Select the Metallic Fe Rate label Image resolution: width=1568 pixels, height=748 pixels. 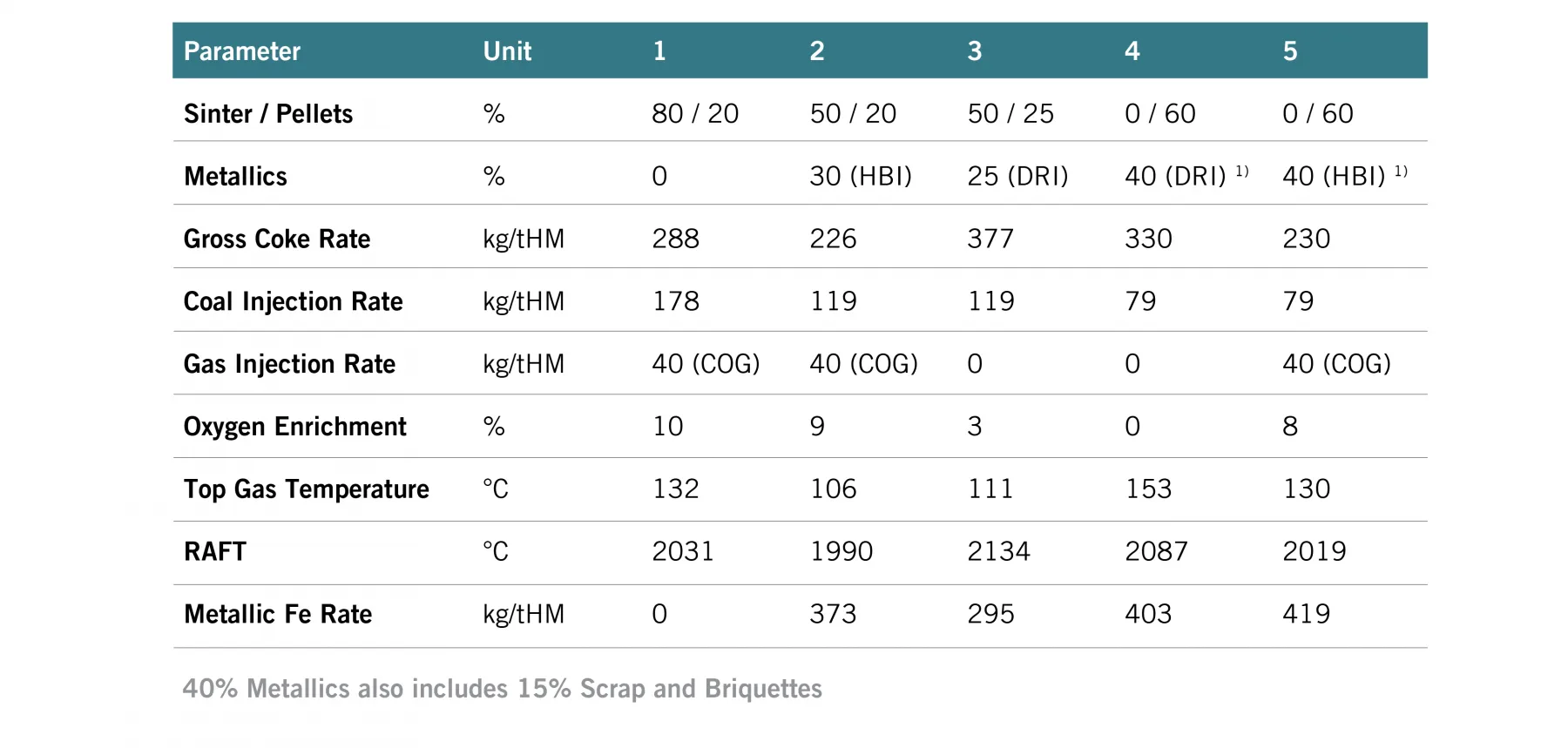(278, 615)
